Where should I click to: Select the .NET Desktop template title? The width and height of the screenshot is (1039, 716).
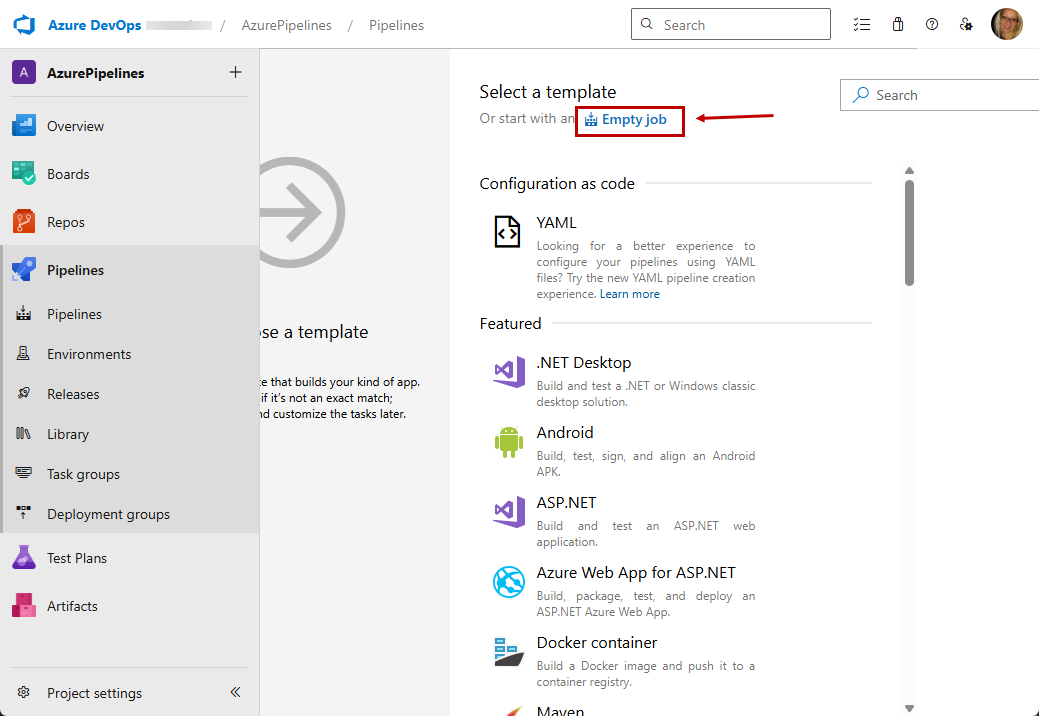(584, 363)
